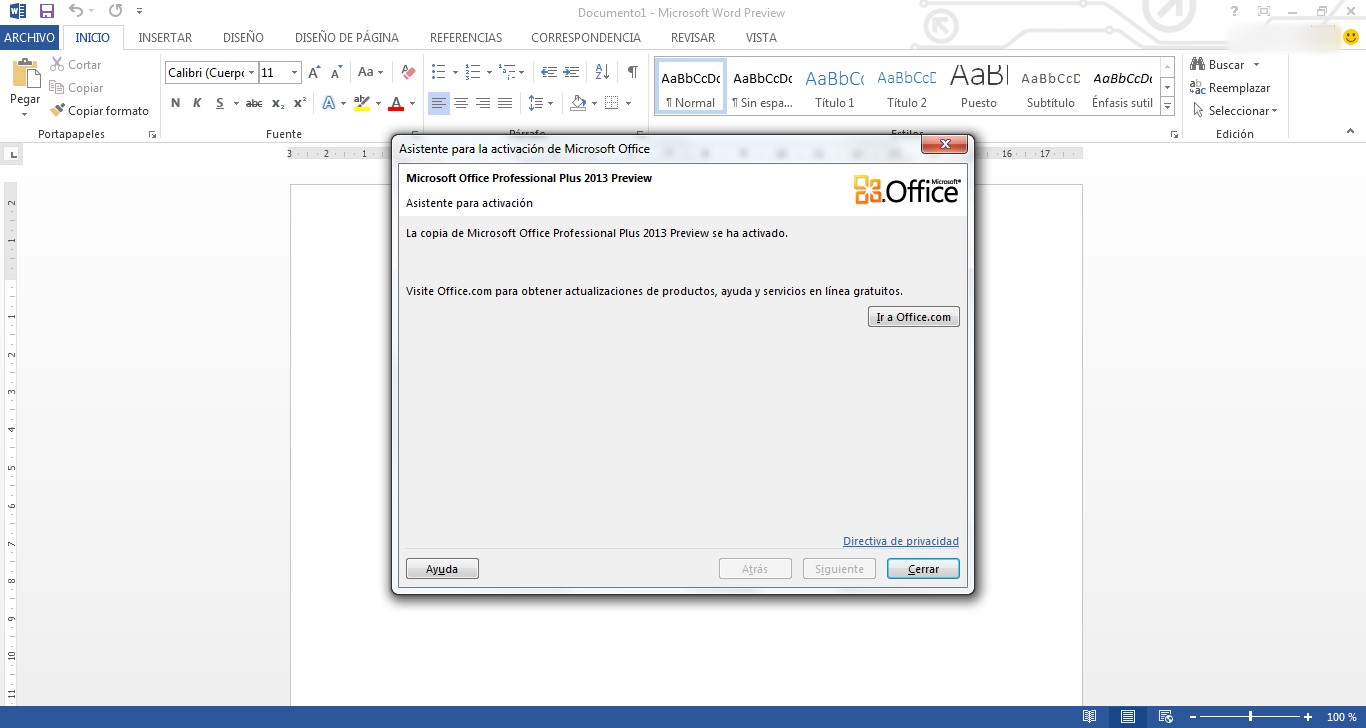Click the Undo arrow in quick access toolbar
Image resolution: width=1366 pixels, height=728 pixels.
click(76, 12)
